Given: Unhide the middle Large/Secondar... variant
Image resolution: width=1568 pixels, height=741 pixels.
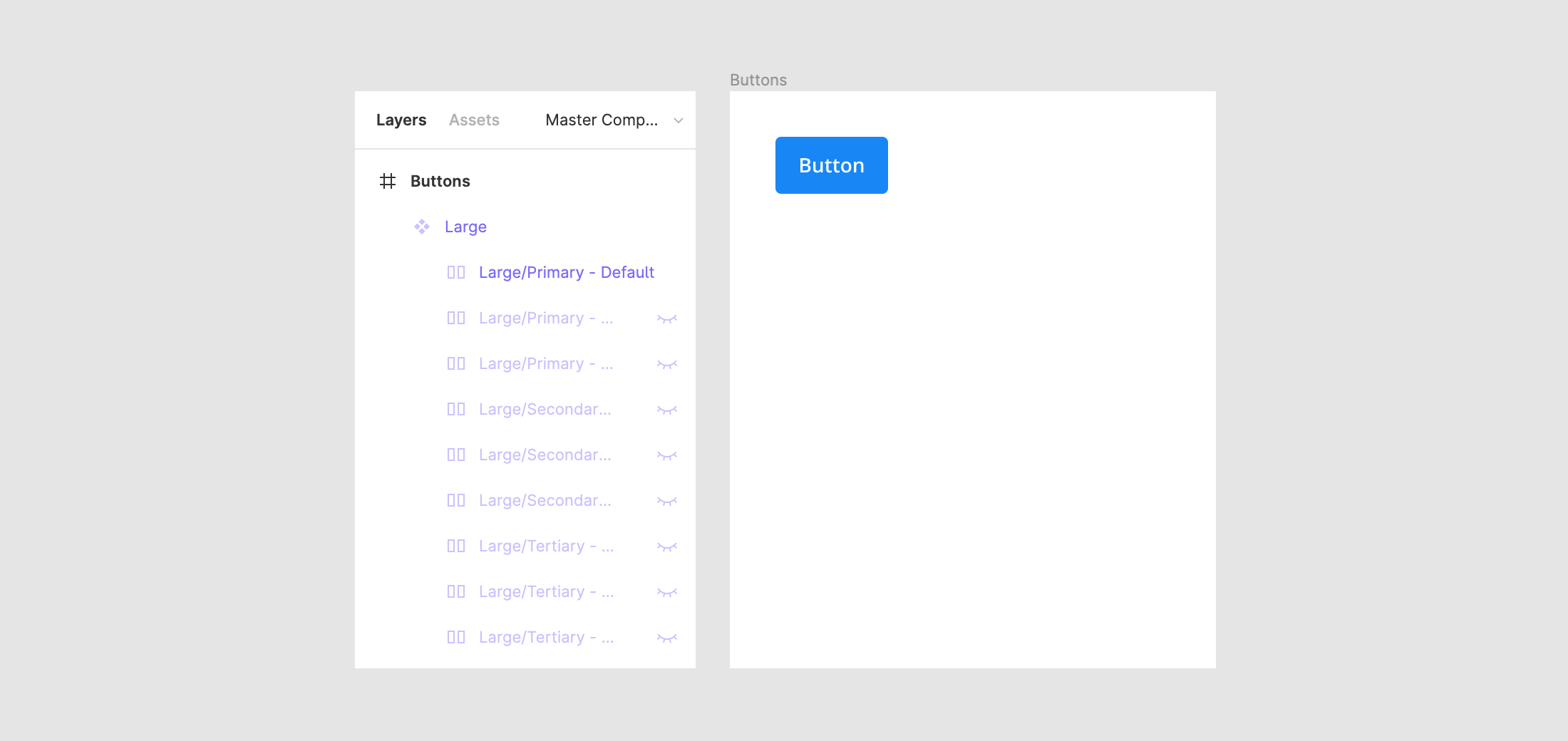Looking at the screenshot, I should click(x=667, y=455).
